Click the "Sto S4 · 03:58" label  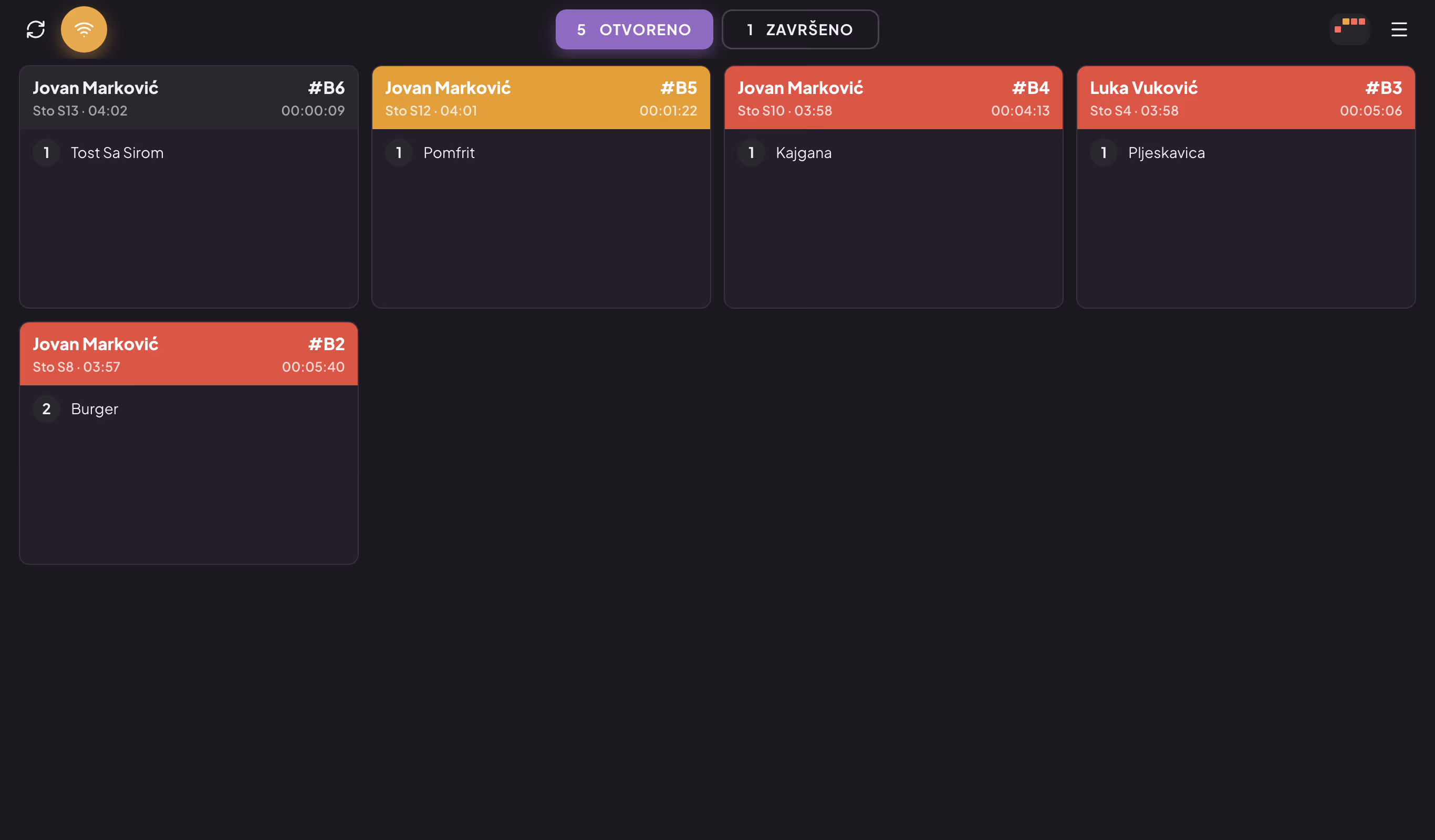pyautogui.click(x=1134, y=111)
